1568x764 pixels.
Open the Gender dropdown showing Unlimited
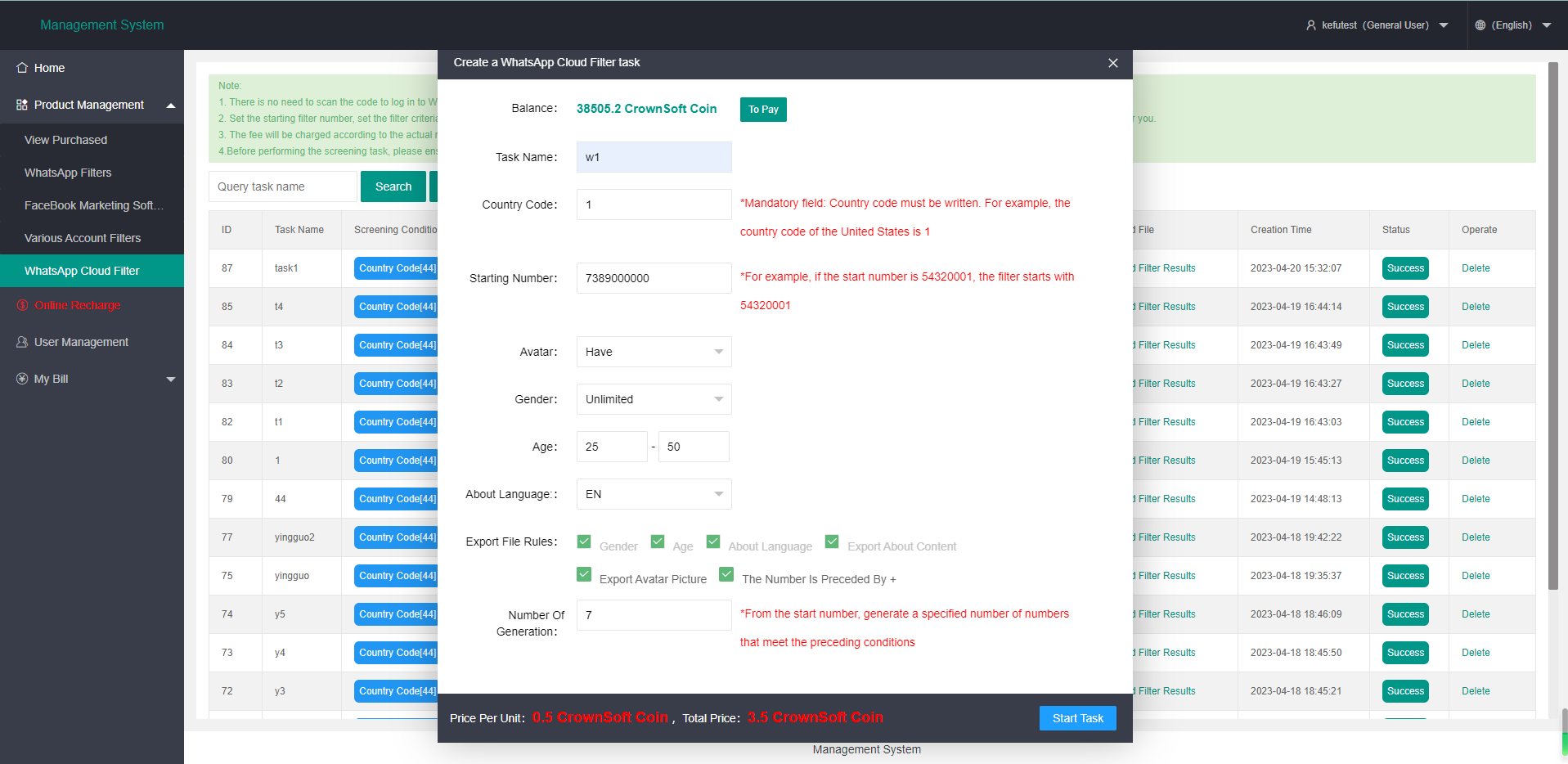[654, 399]
